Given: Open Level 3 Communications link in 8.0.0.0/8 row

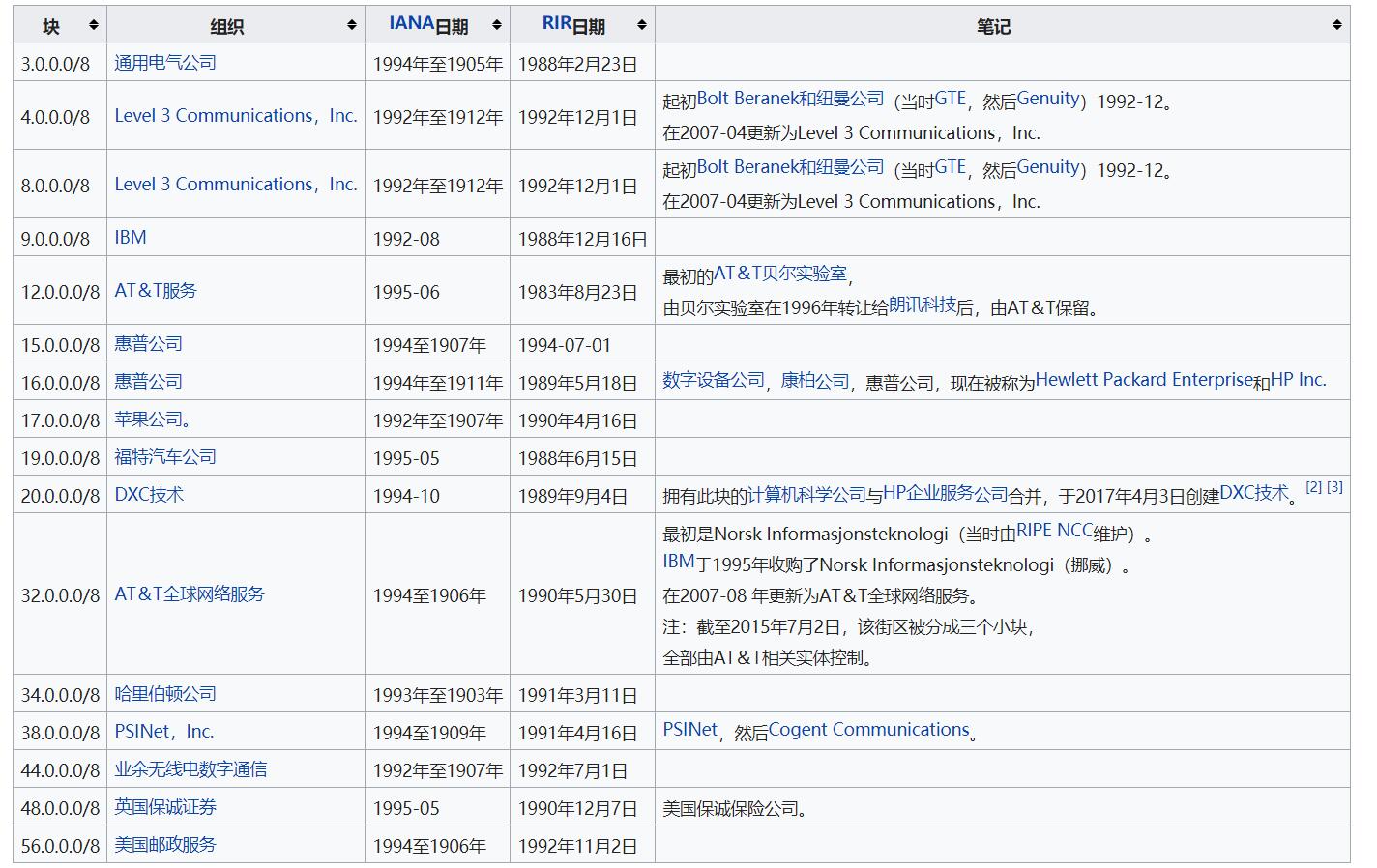Looking at the screenshot, I should pyautogui.click(x=236, y=185).
